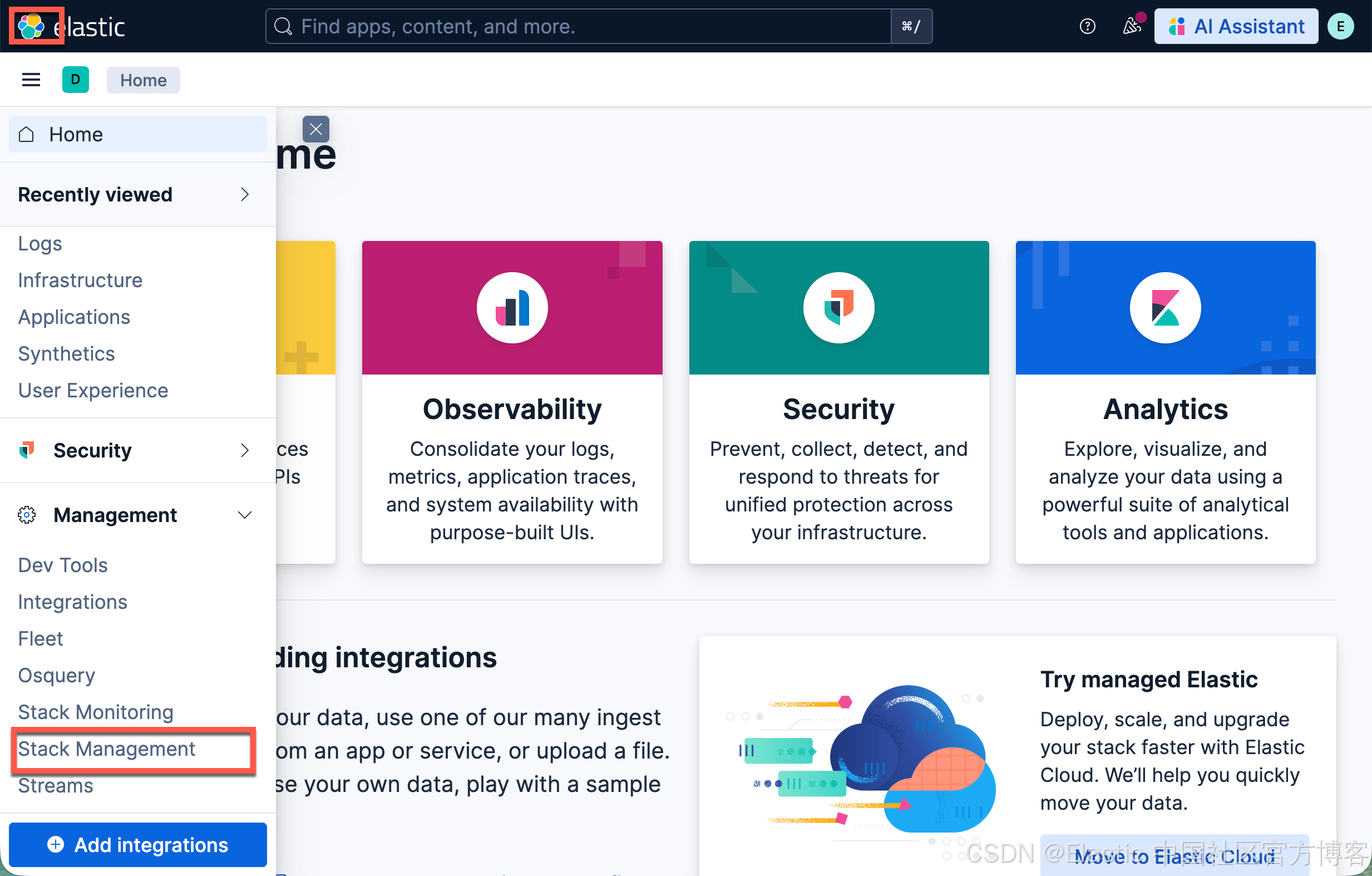The height and width of the screenshot is (876, 1372).
Task: Open the AI Assistant button
Action: click(x=1236, y=26)
